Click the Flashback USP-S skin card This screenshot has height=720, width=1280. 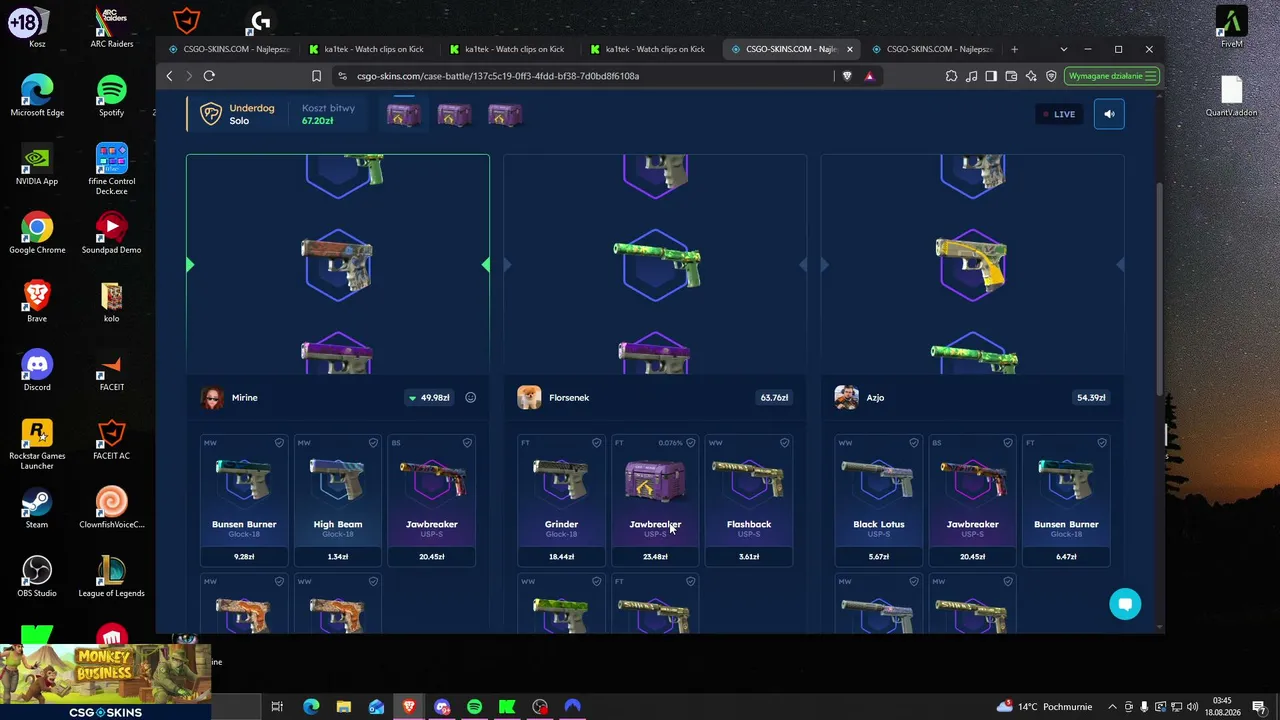[749, 500]
